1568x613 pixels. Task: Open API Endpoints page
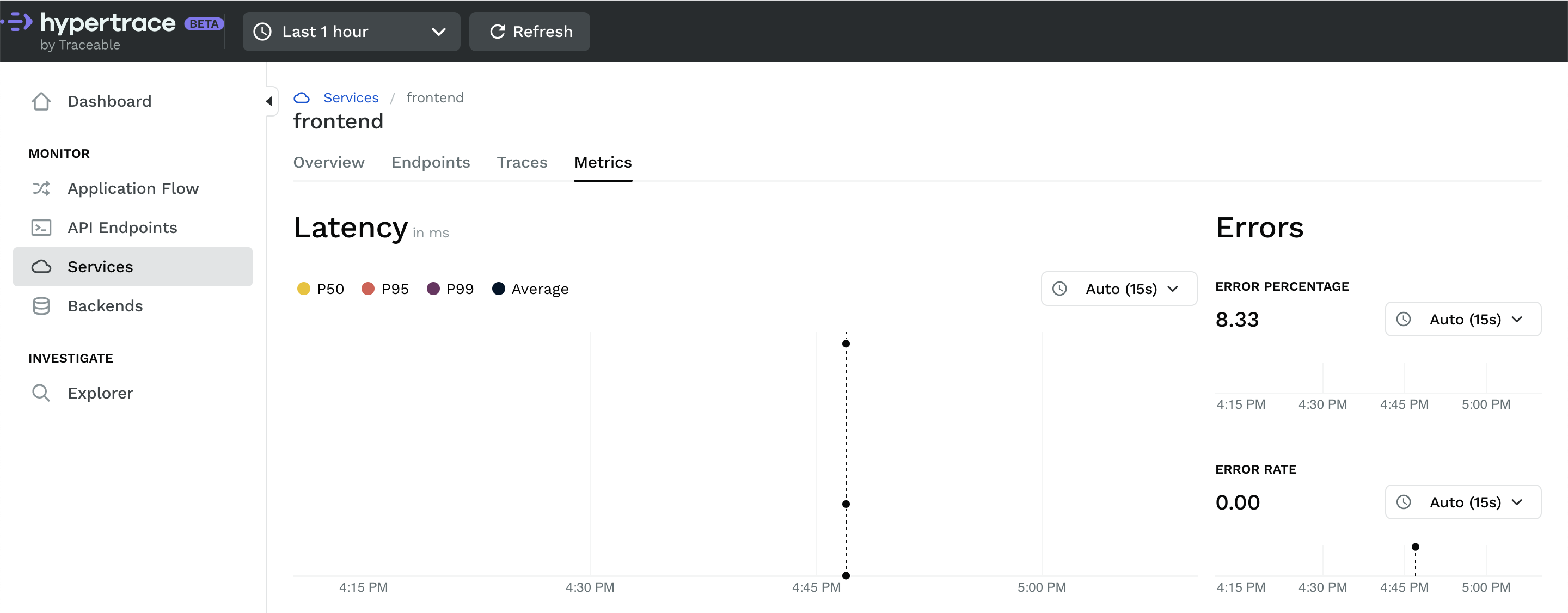coord(133,228)
